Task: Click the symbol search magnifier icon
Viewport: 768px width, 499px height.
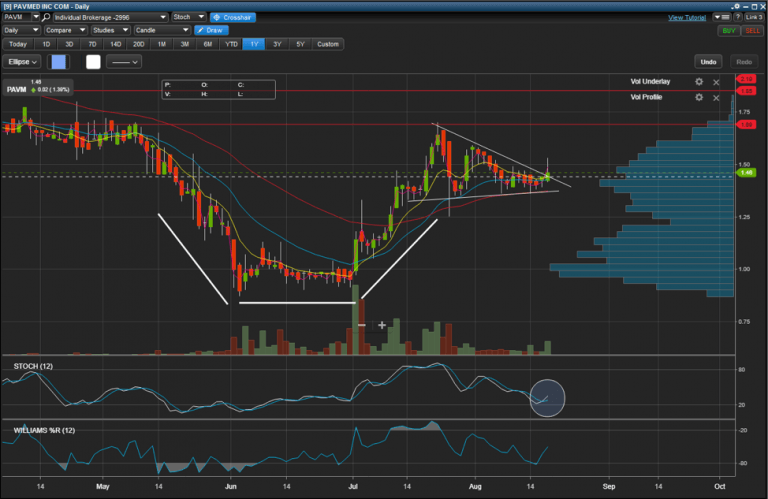Action: pyautogui.click(x=46, y=17)
